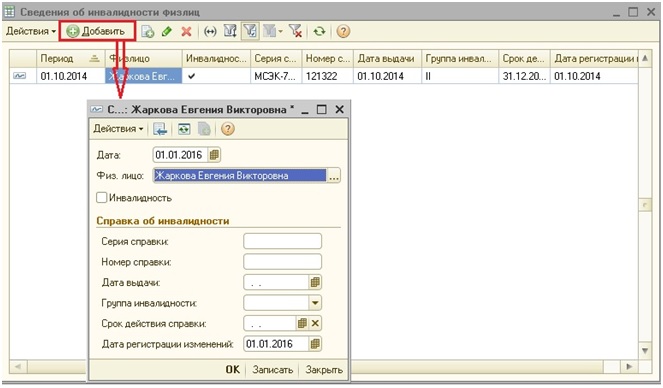Click the Дата выдачи input field
663x388 pixels.
tap(276, 282)
